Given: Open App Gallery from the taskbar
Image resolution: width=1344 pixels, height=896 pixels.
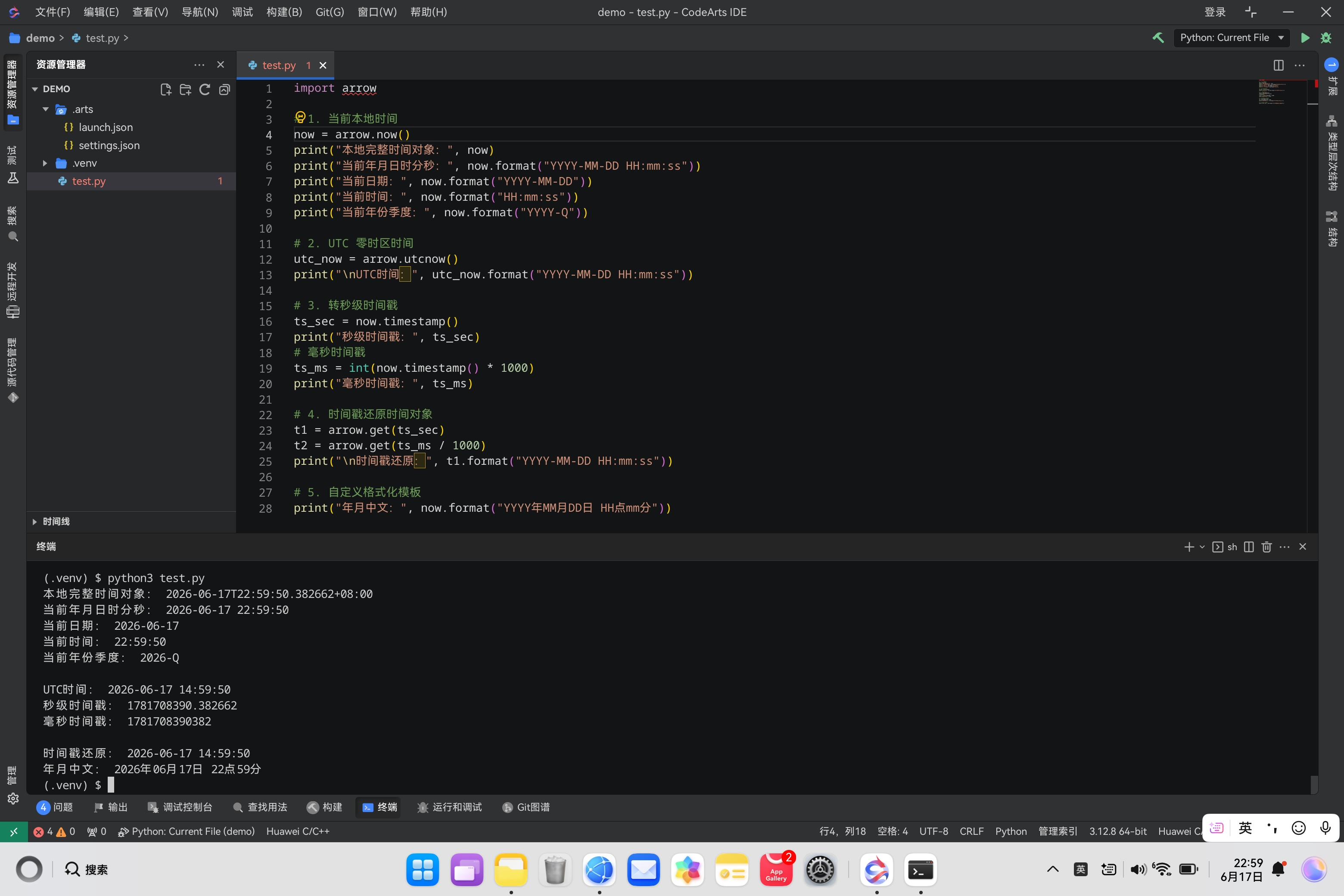Looking at the screenshot, I should (x=776, y=870).
